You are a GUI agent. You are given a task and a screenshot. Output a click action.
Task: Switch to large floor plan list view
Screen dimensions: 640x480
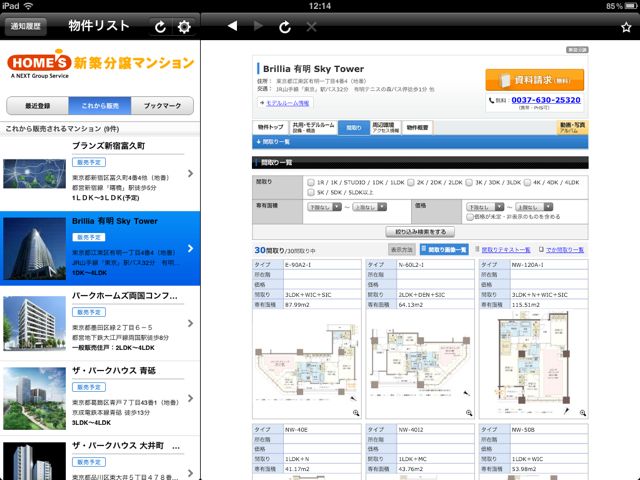[x=564, y=250]
